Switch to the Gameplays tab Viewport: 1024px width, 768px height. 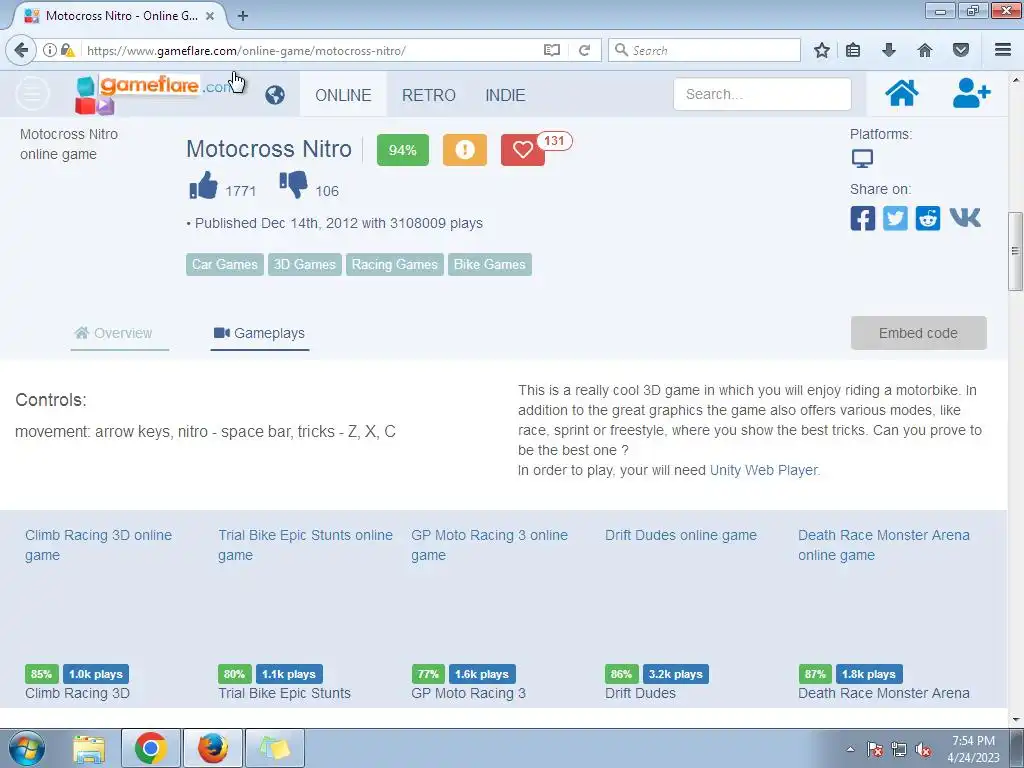coord(259,333)
